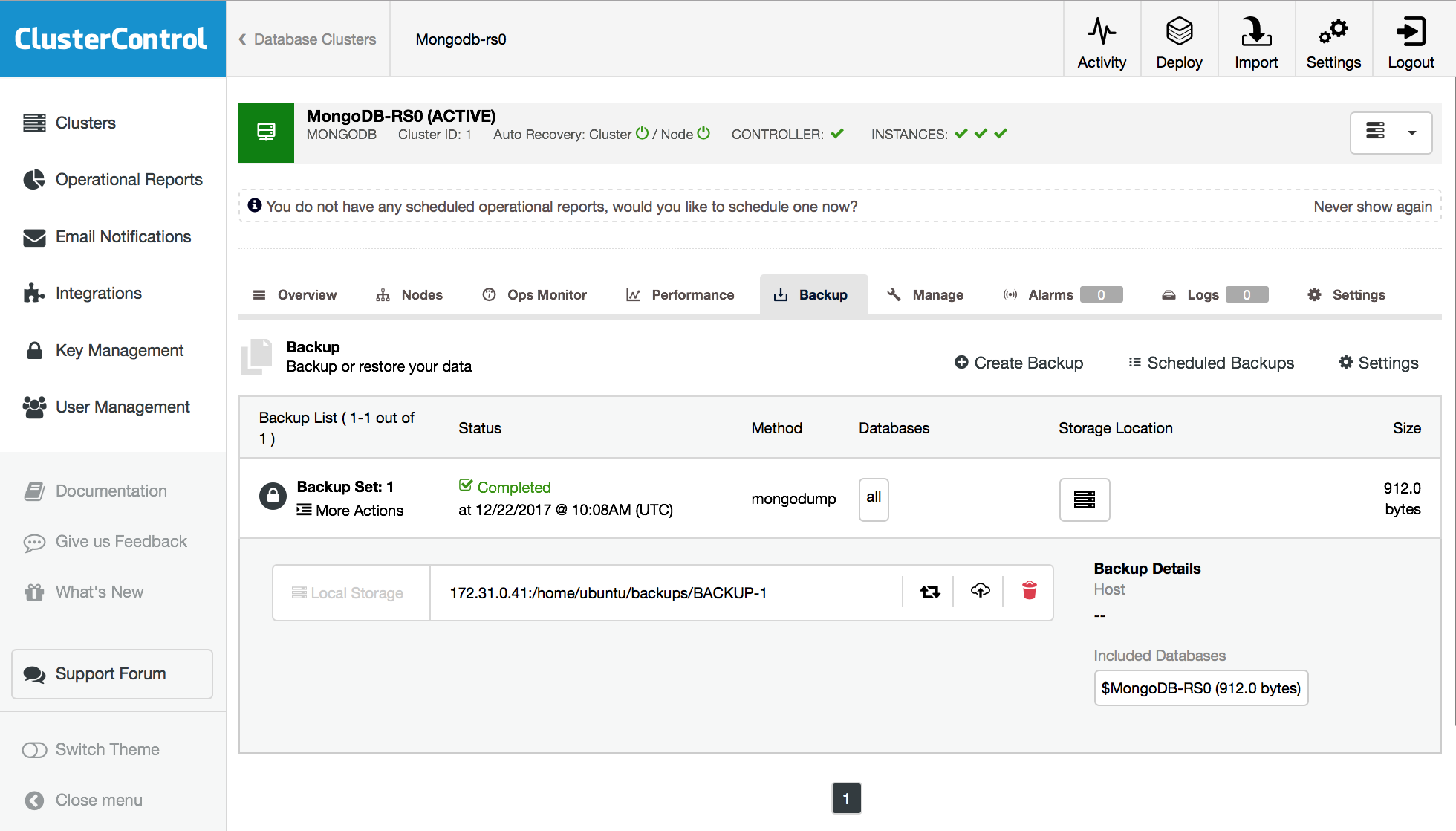Open More Actions for Backup Set 1
Viewport: 1456px width, 831px height.
click(x=350, y=511)
